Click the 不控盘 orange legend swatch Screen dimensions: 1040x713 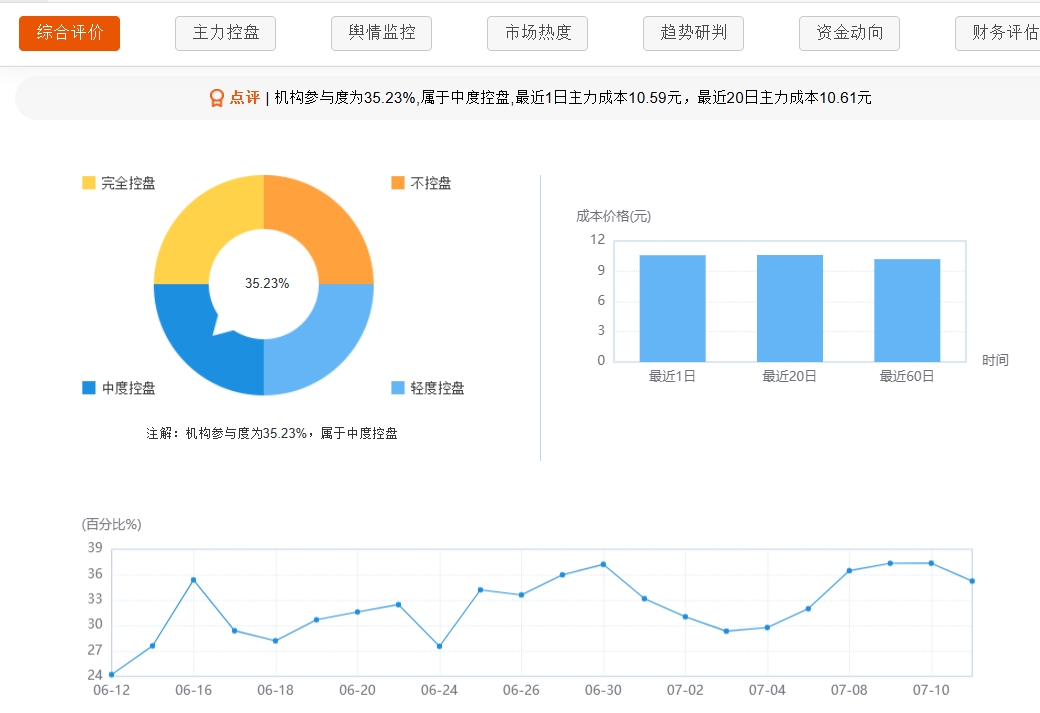398,182
